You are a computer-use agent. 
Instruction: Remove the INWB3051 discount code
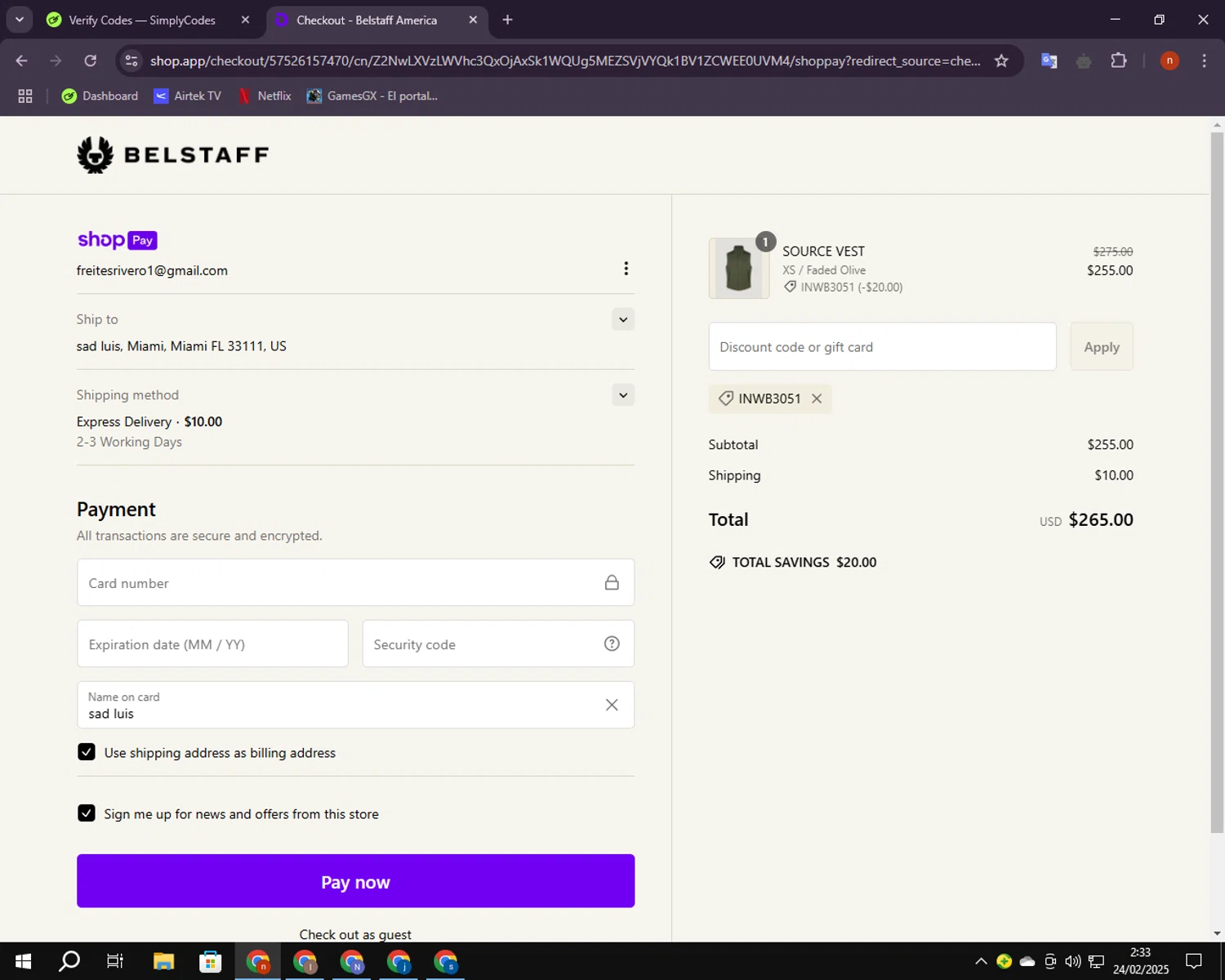point(817,399)
